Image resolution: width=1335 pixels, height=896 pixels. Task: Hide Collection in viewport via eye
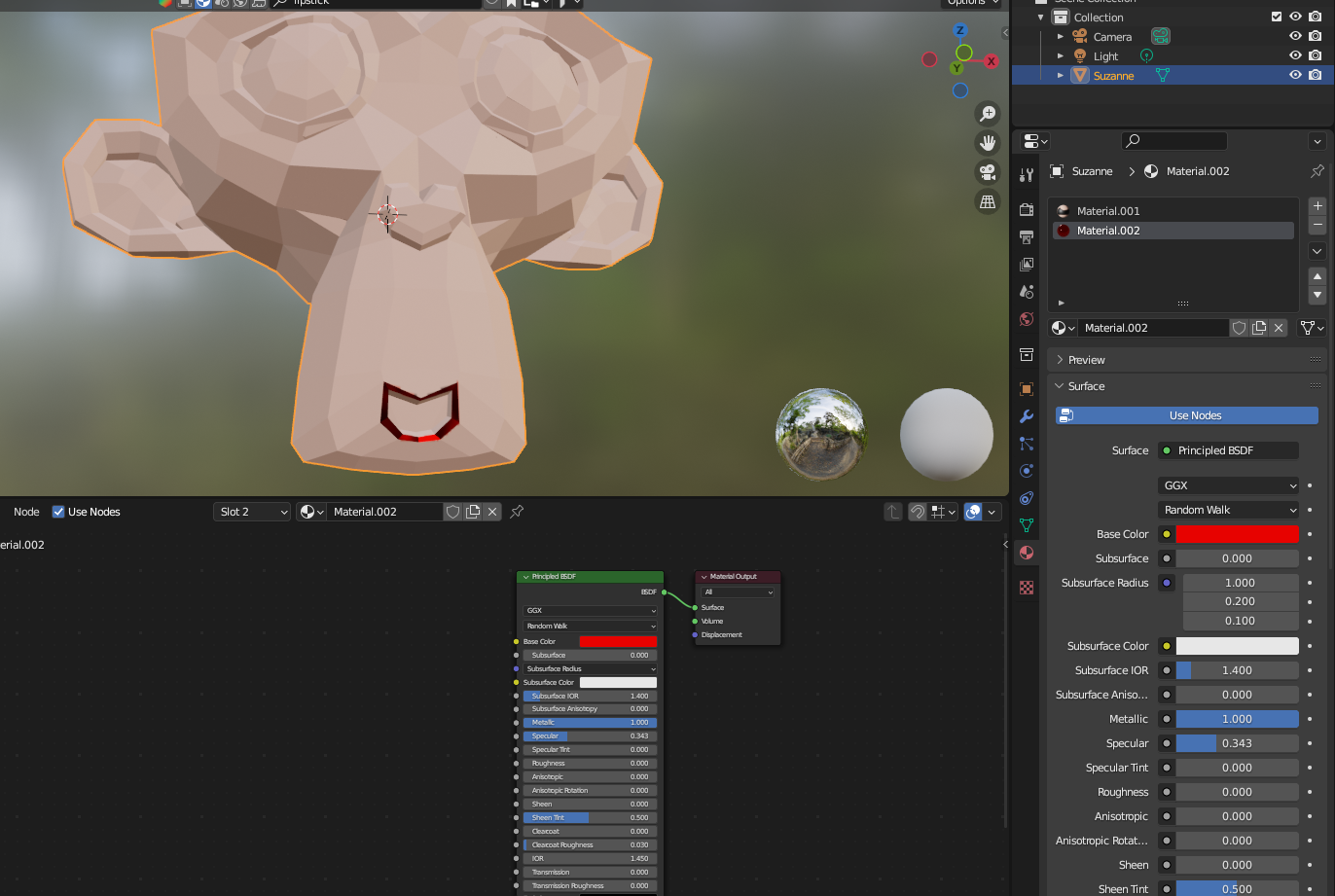click(1295, 17)
